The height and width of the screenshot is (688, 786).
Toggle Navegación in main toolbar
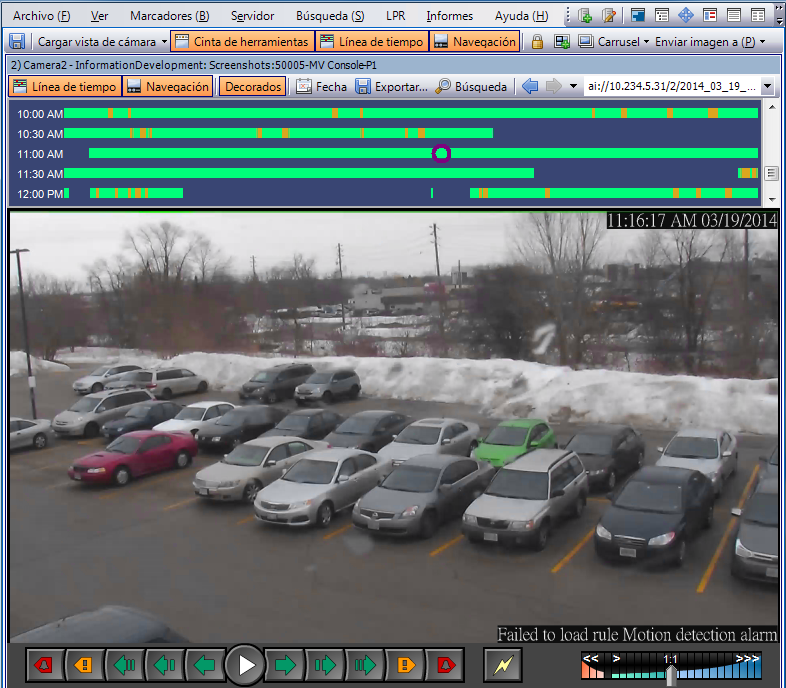[x=475, y=42]
